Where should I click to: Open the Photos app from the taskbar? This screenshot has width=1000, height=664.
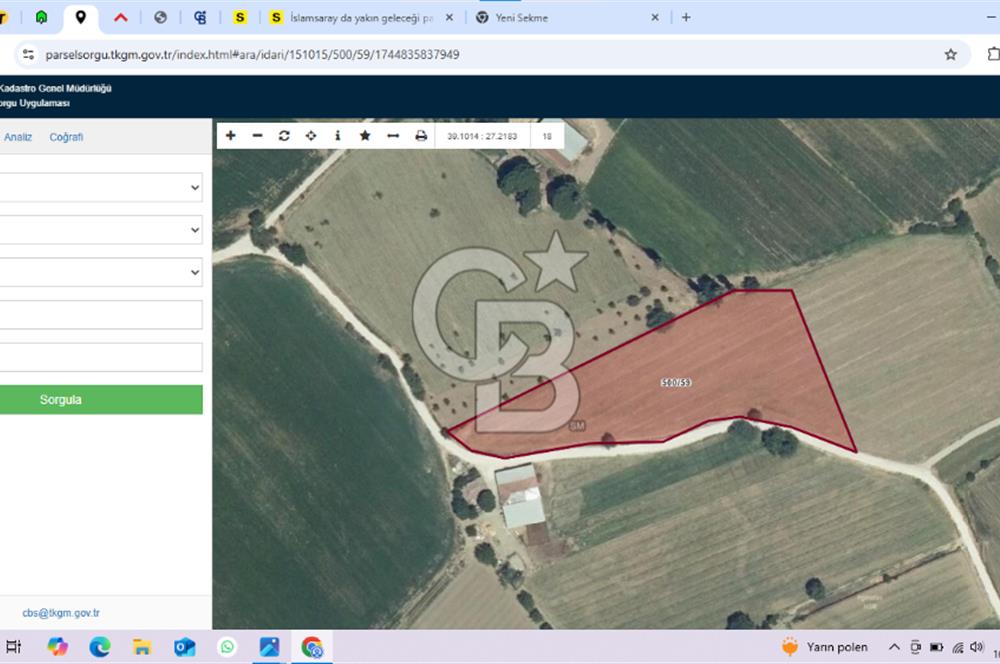[269, 647]
